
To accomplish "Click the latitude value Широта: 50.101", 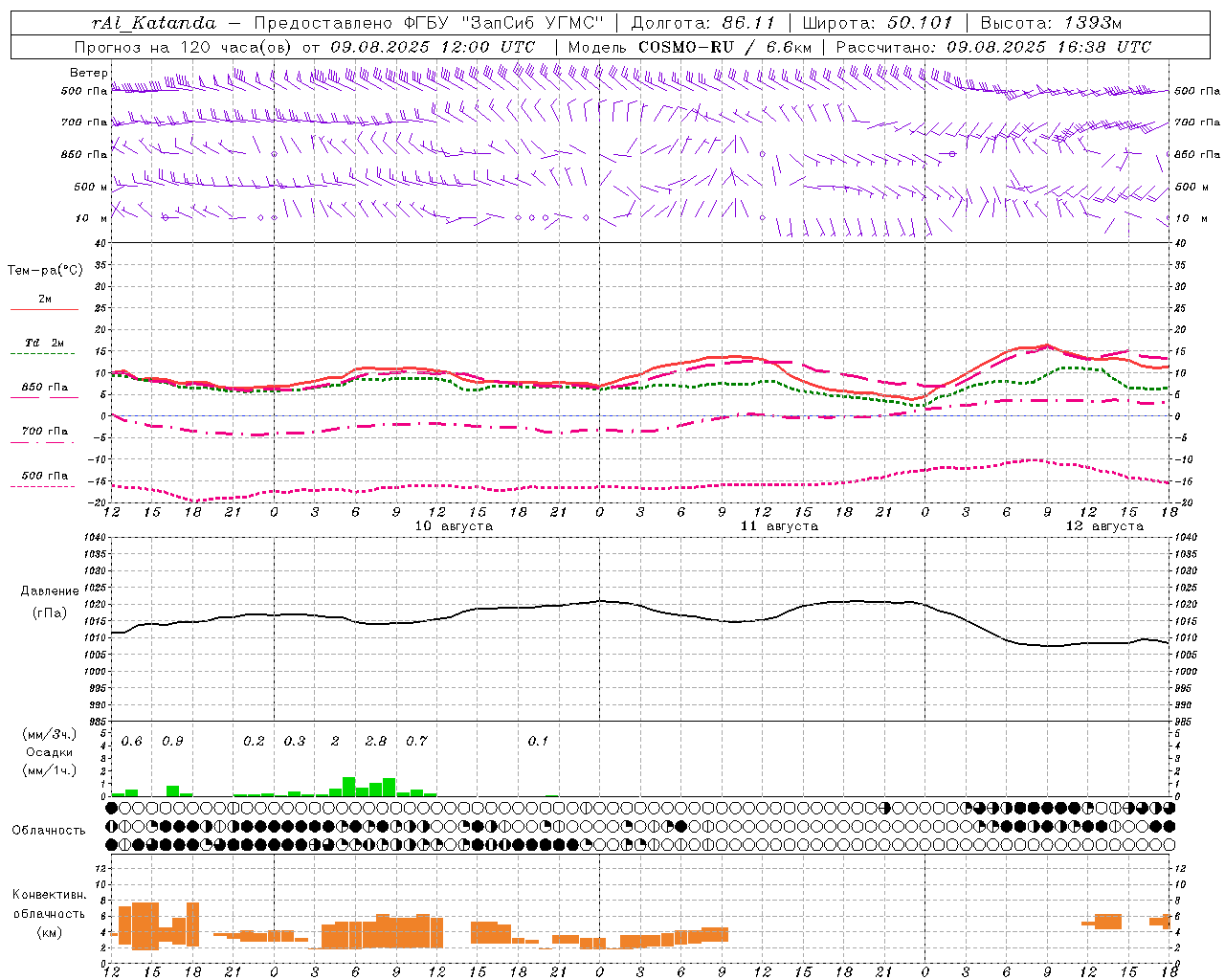I will (878, 23).
